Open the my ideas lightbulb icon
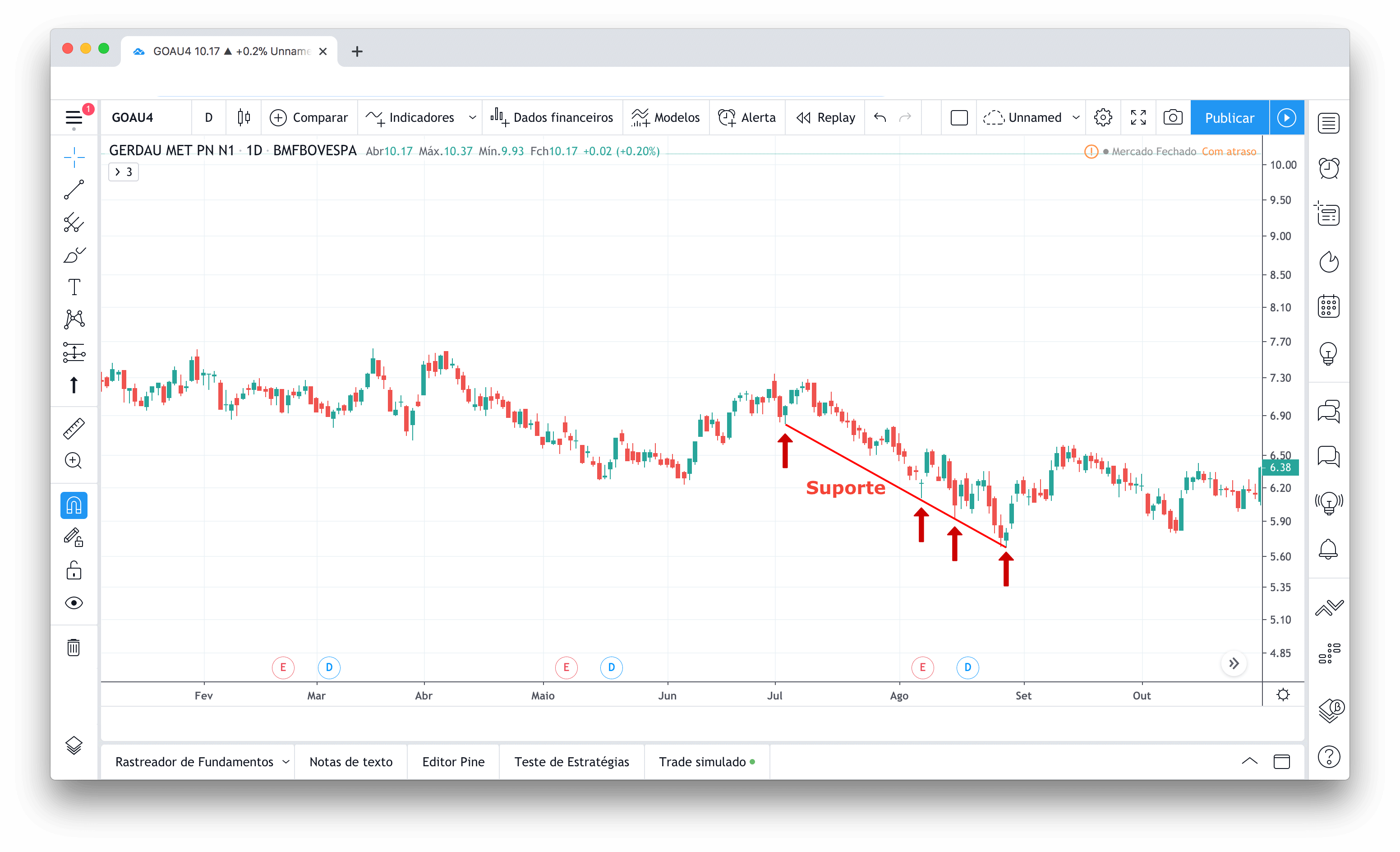The image size is (1400, 852). [1329, 353]
